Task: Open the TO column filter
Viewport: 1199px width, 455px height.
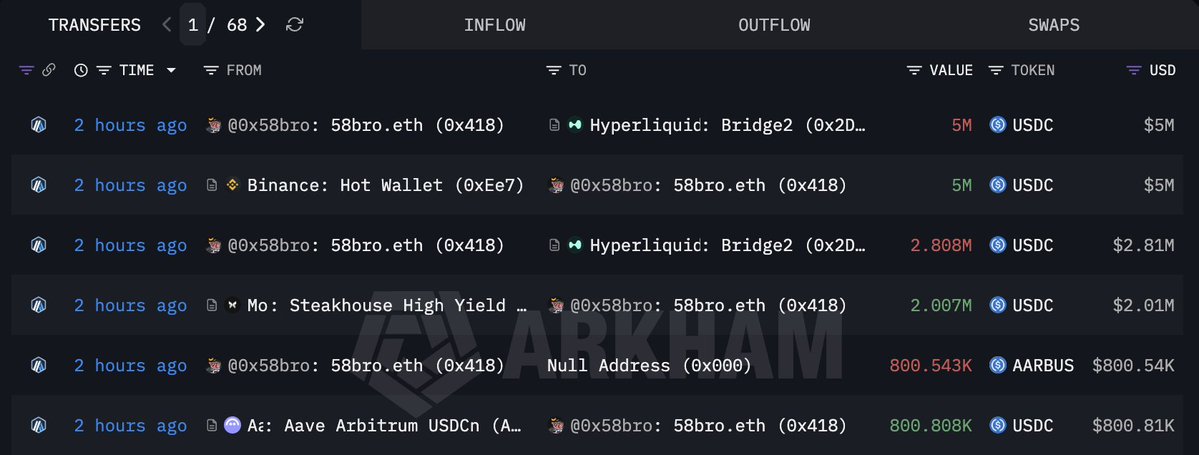Action: pos(553,70)
